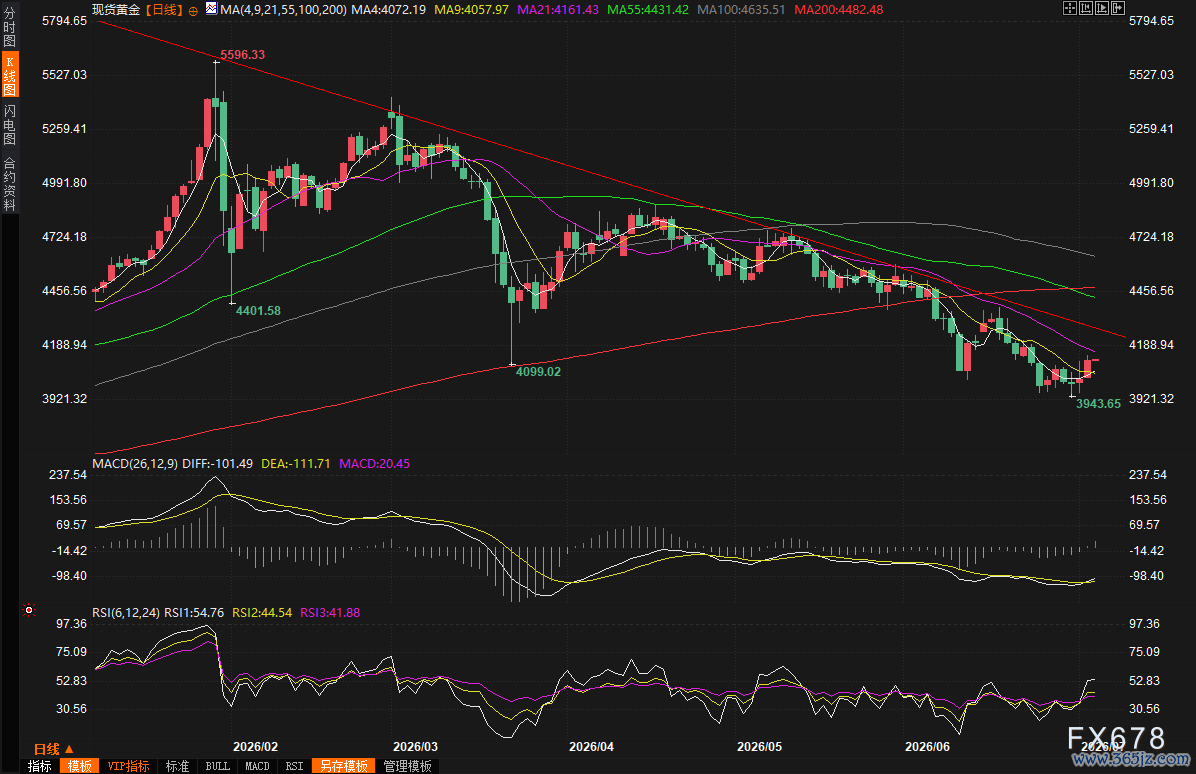This screenshot has height=774, width=1196.
Task: Click the 3943.65 low price marker
Action: click(1098, 403)
